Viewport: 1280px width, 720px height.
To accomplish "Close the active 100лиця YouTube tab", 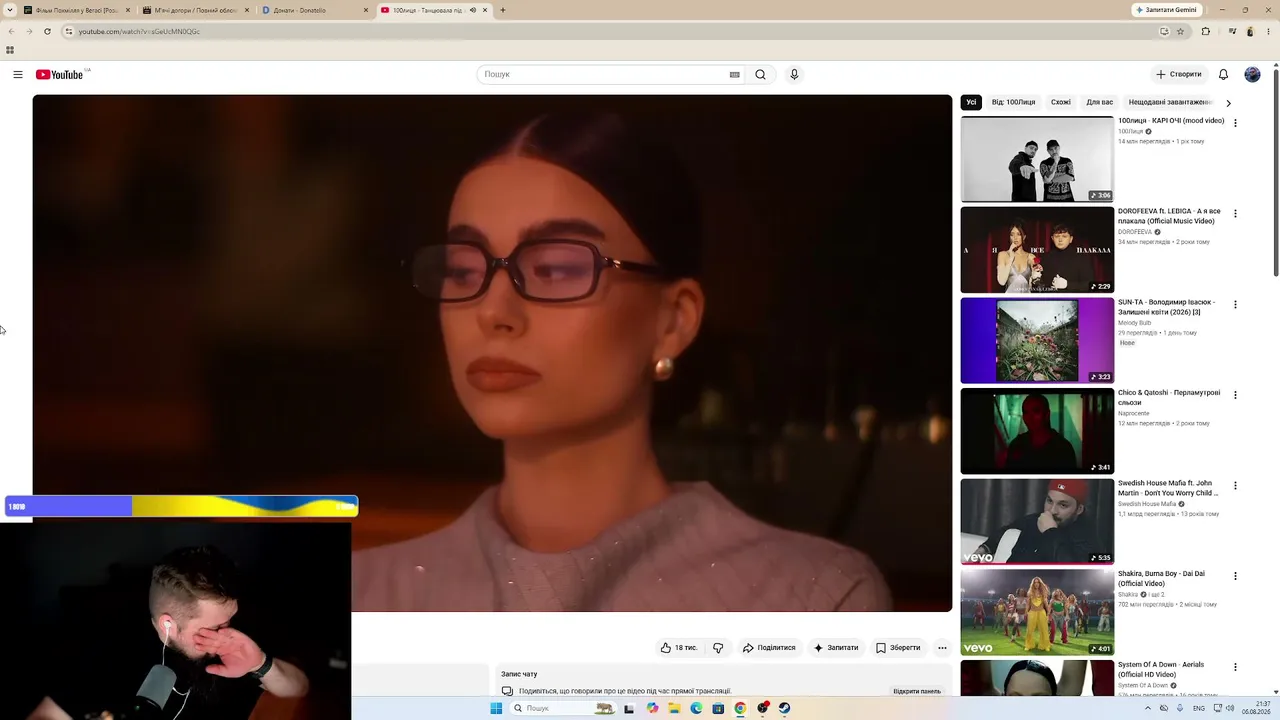I will tap(486, 10).
